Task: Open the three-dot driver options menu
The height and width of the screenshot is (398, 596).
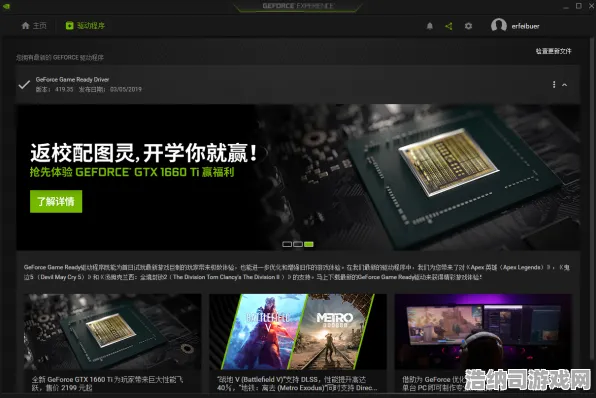Action: pos(554,84)
